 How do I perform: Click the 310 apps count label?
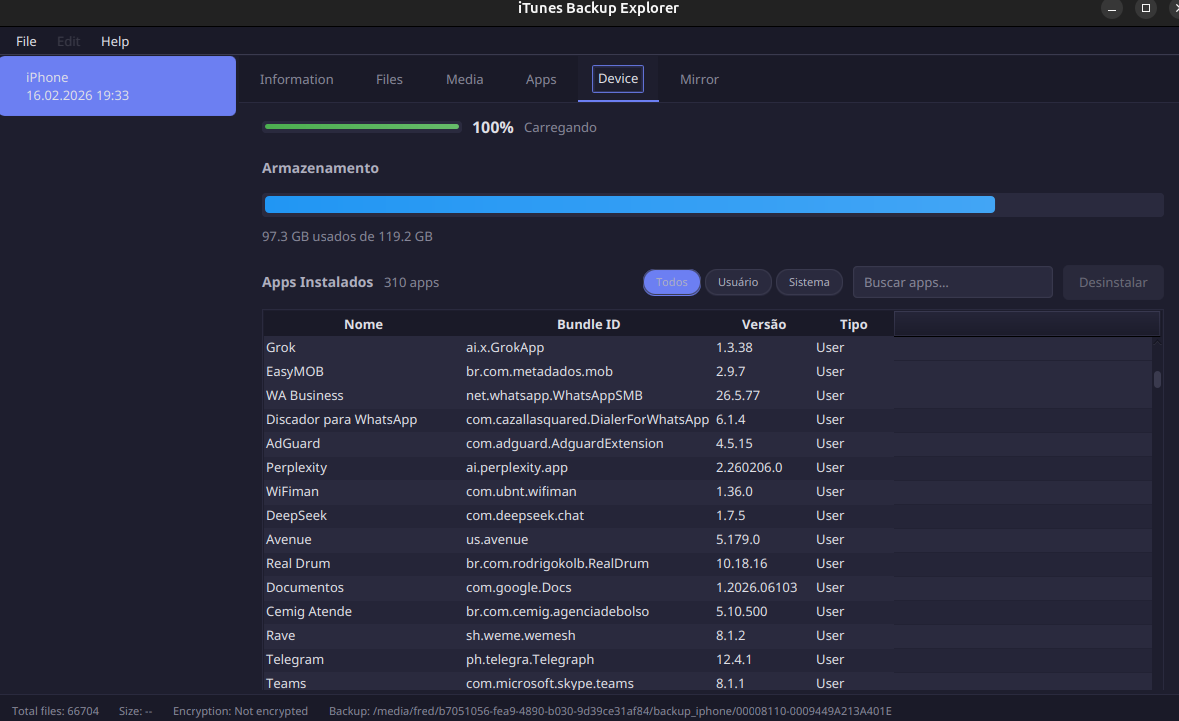(x=411, y=283)
